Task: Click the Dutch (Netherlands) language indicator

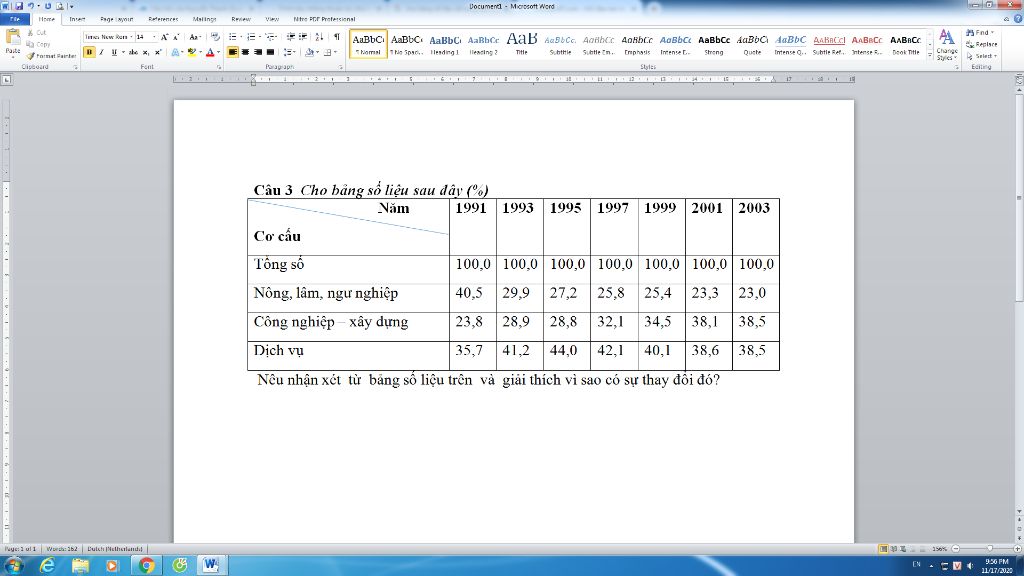Action: (x=115, y=549)
